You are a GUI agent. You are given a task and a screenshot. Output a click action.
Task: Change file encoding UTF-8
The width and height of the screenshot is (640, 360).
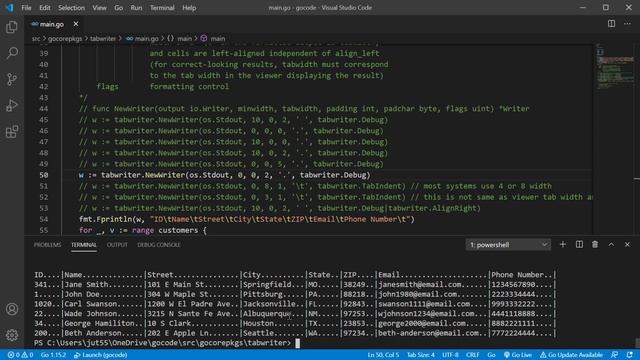coord(450,355)
